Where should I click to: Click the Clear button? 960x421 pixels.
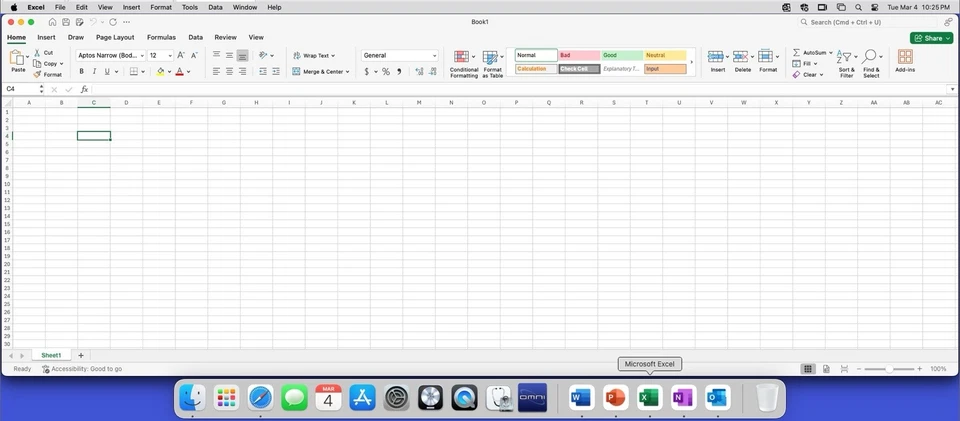click(x=808, y=75)
